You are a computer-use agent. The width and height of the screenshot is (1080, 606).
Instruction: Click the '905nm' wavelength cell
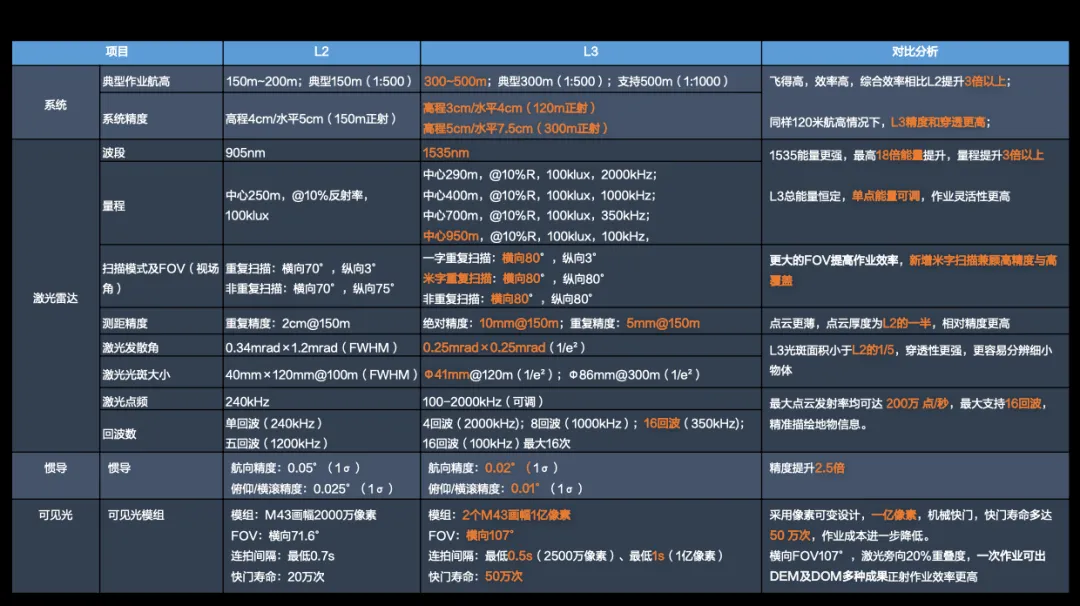pyautogui.click(x=245, y=153)
